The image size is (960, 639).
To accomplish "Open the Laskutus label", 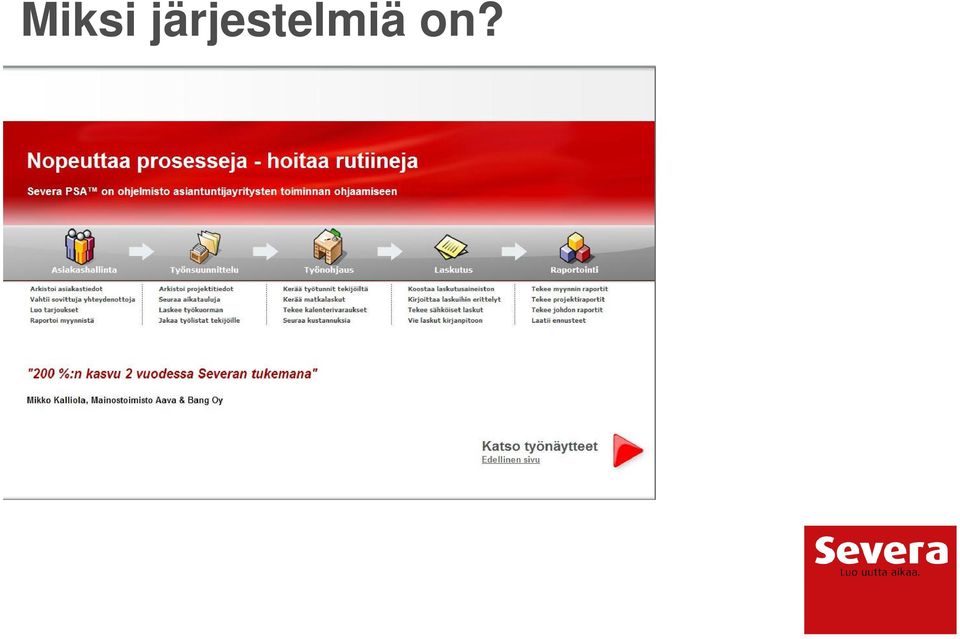I will [x=453, y=270].
